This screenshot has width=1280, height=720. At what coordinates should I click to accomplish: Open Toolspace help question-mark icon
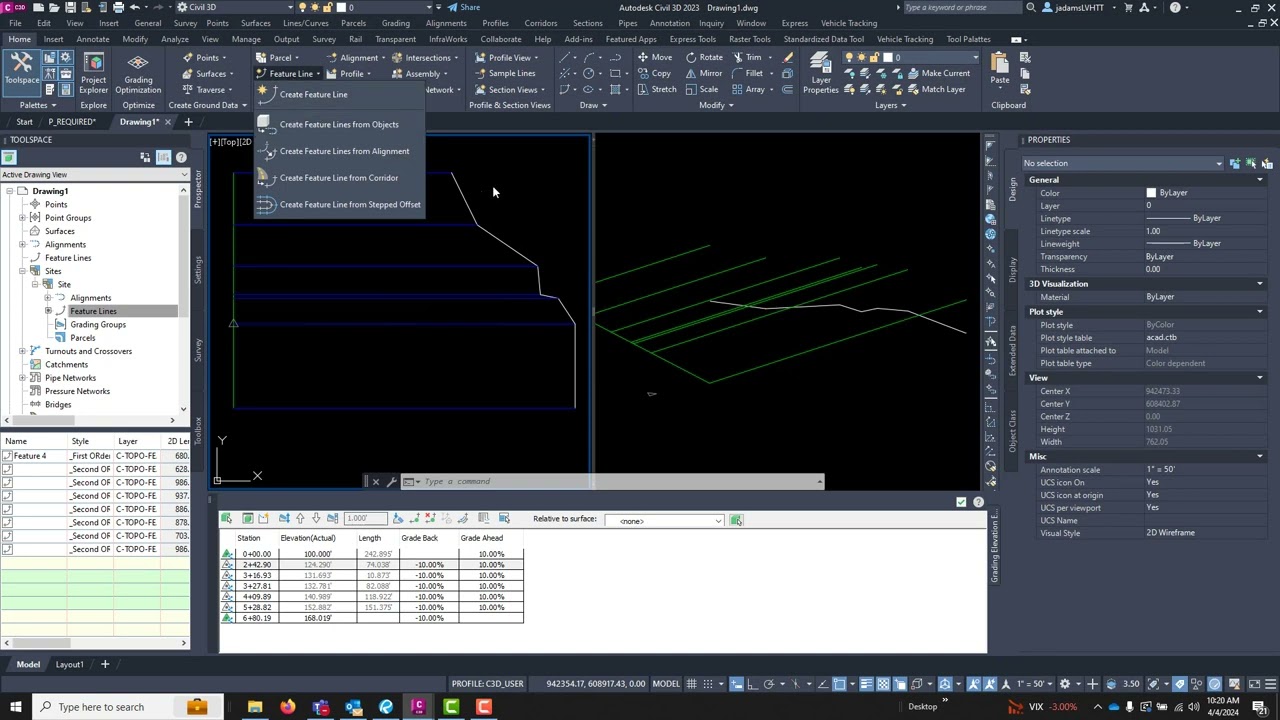click(181, 157)
